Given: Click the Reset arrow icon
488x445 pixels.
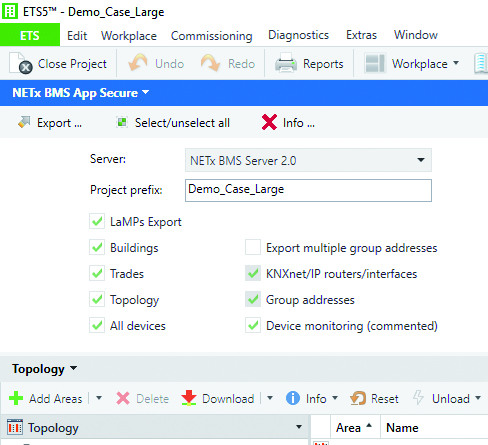Looking at the screenshot, I should click(x=358, y=398).
